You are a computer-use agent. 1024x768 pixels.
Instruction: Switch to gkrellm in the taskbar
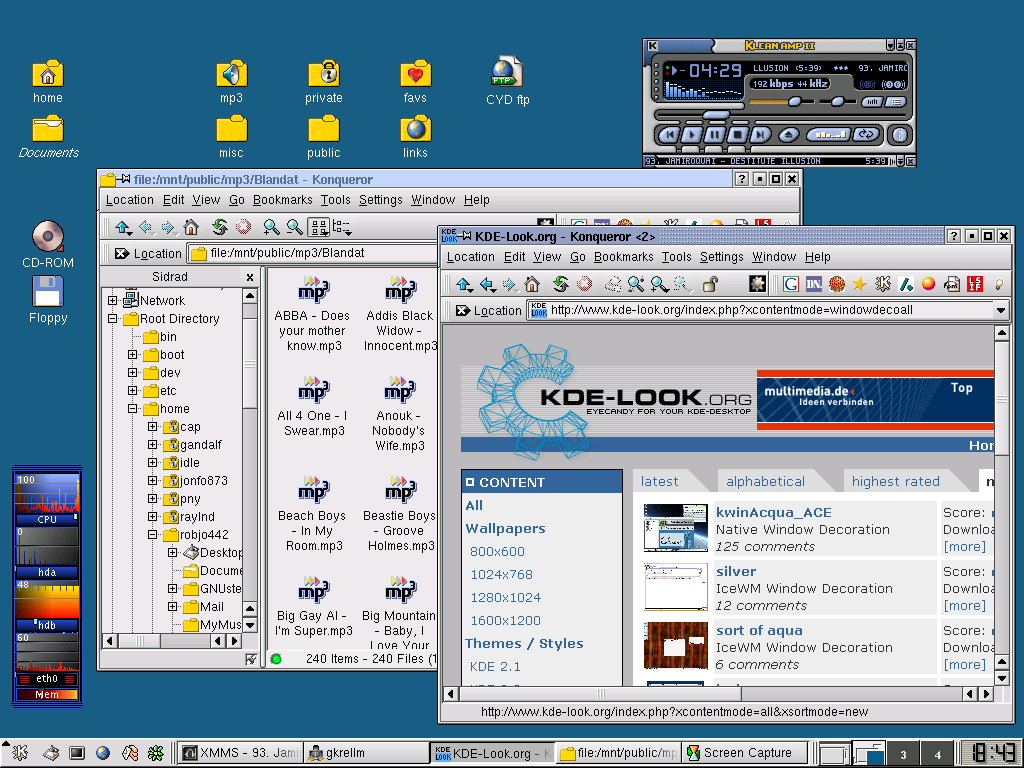tap(366, 753)
